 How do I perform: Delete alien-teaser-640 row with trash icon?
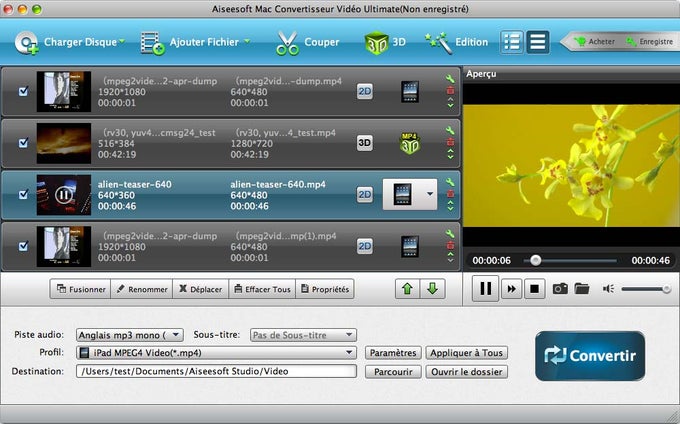(450, 193)
